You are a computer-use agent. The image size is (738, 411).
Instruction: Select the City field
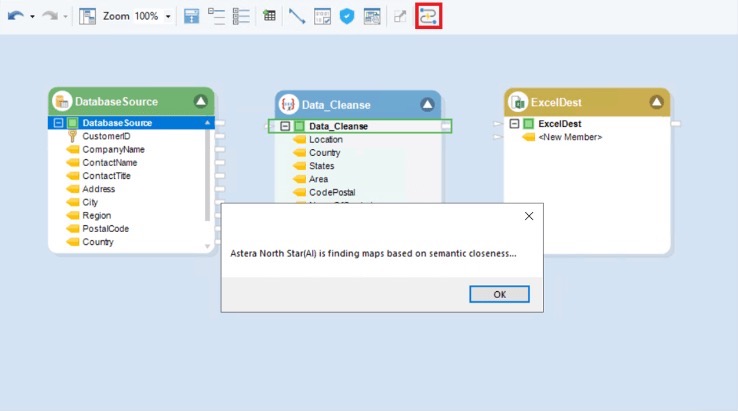90,202
